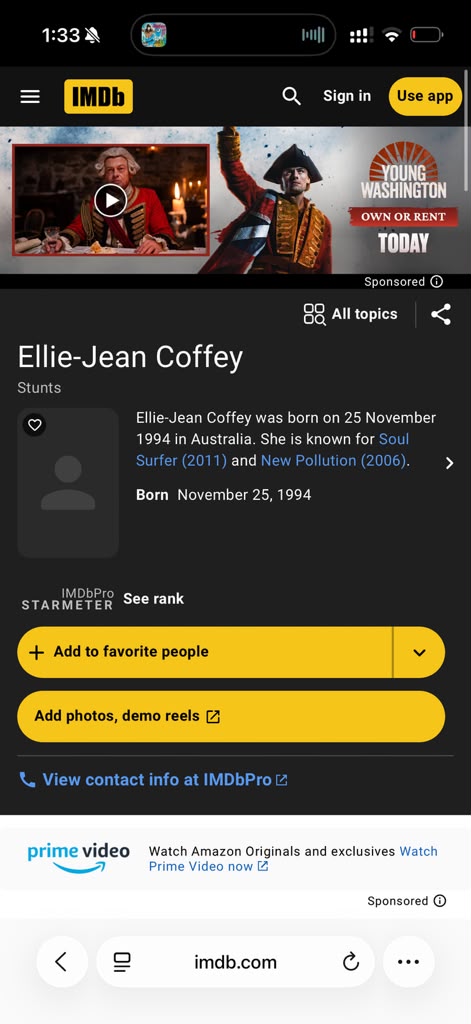The height and width of the screenshot is (1024, 471).
Task: Open the search magnifier icon
Action: [x=291, y=97]
